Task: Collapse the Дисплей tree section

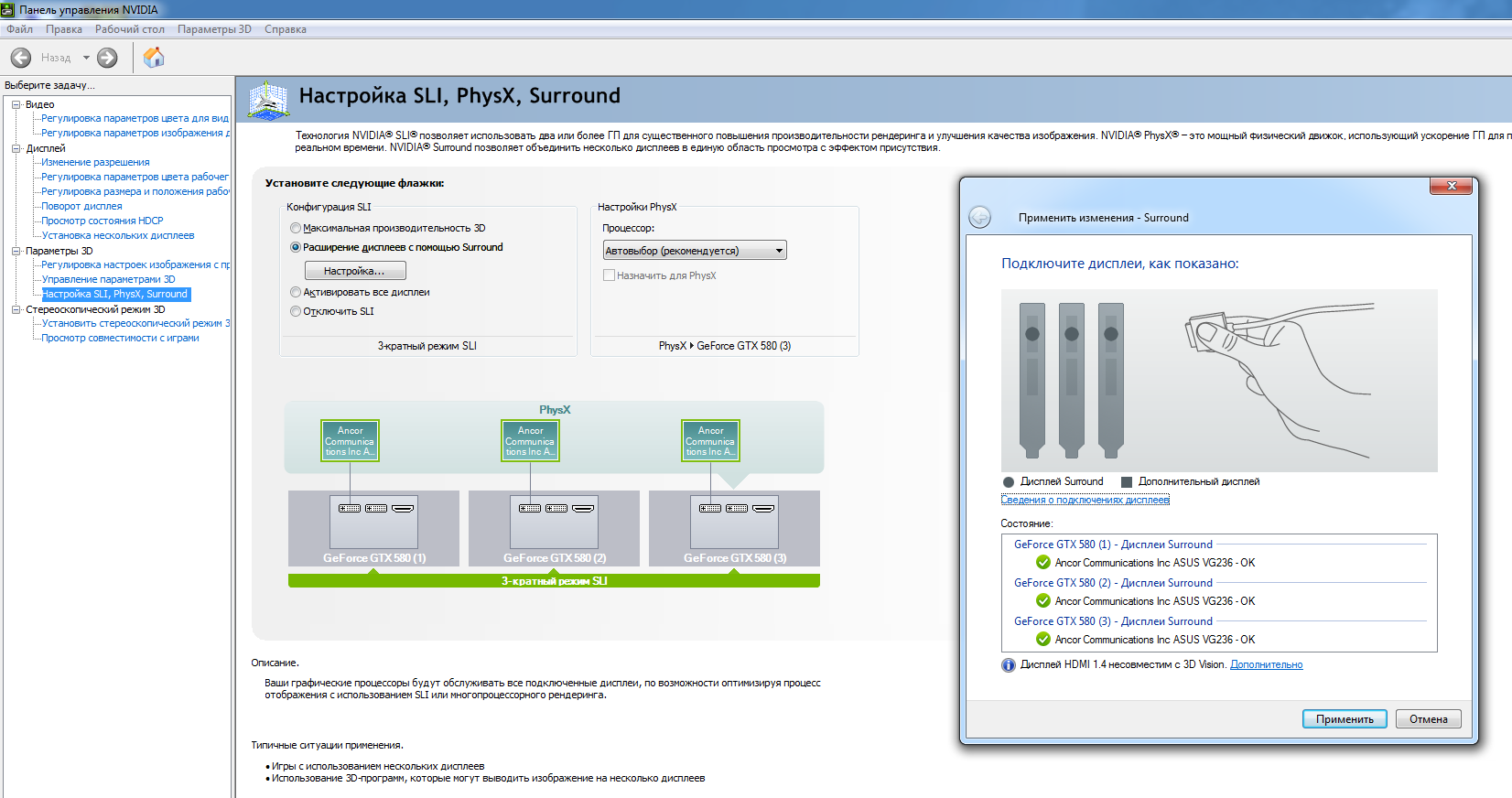Action: (x=16, y=148)
